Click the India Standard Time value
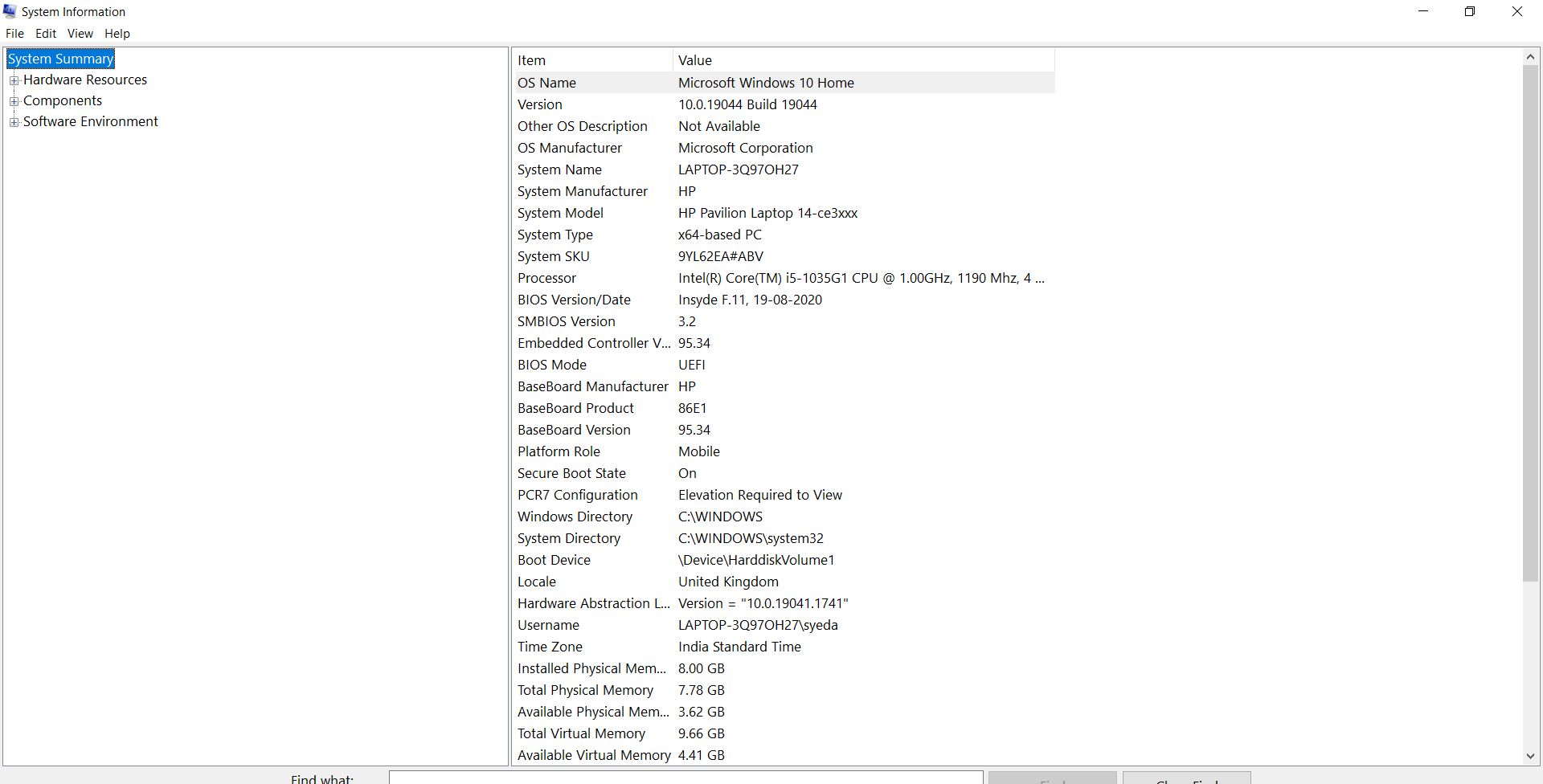Image resolution: width=1543 pixels, height=784 pixels. click(739, 647)
